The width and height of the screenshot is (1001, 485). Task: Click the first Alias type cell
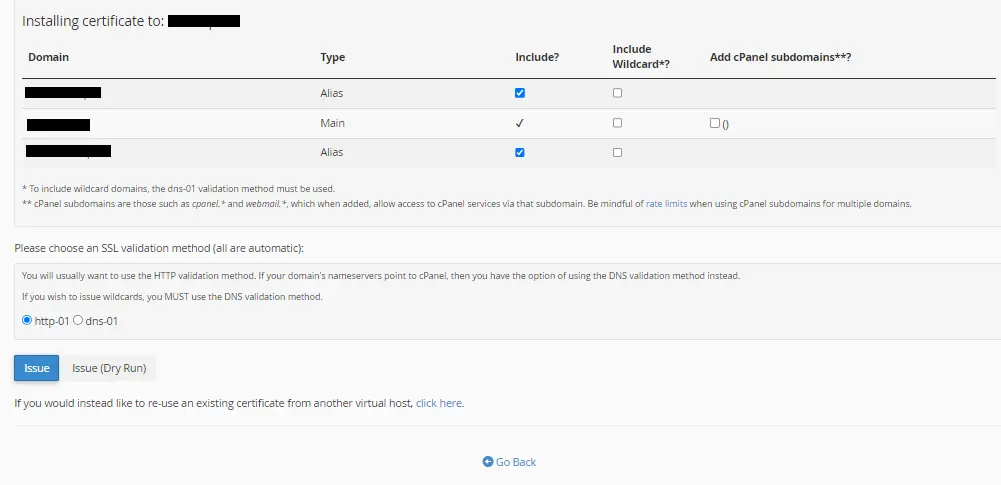pyautogui.click(x=331, y=93)
